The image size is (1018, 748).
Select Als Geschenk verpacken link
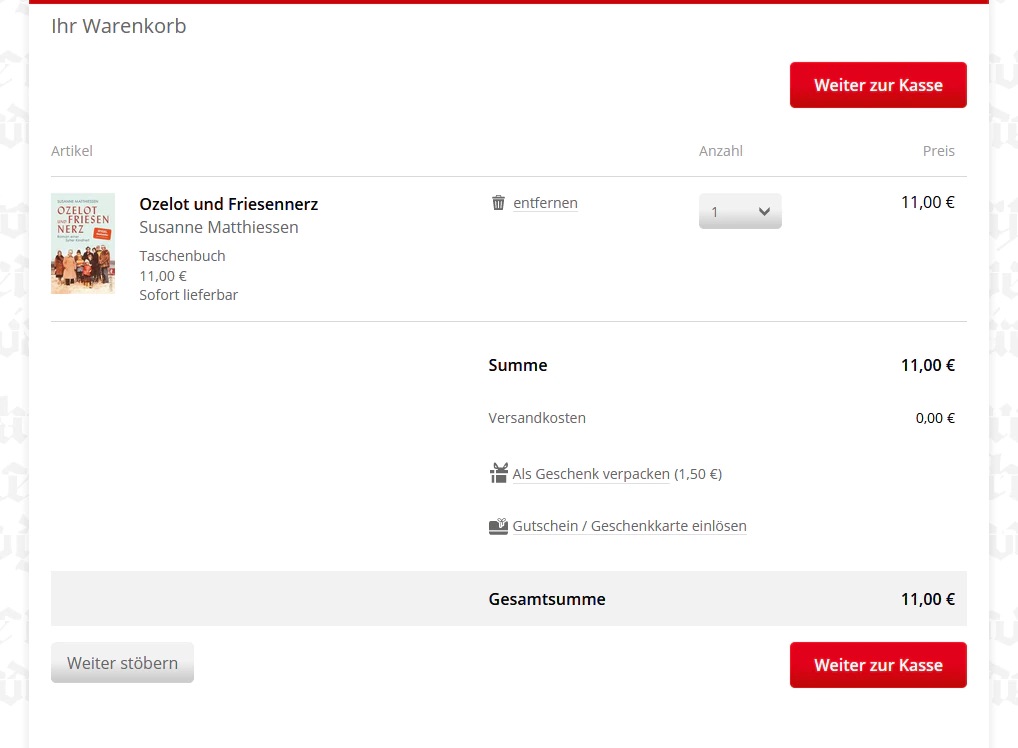coord(590,474)
